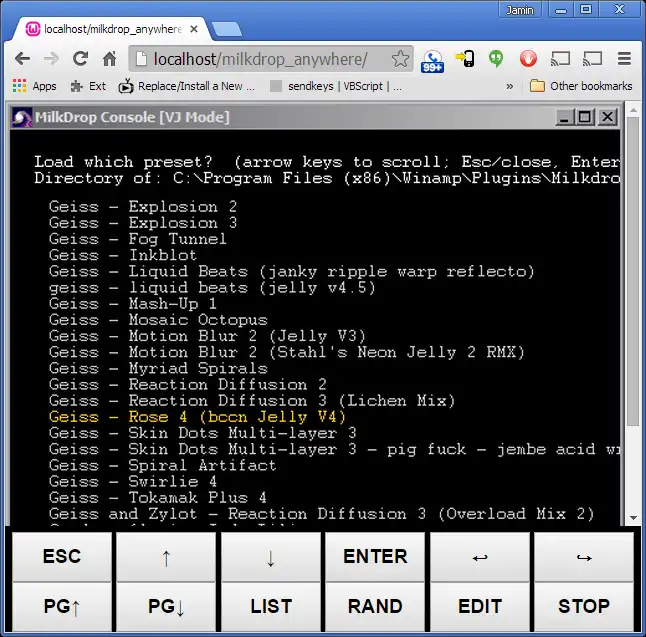Select preset Geiss - Spiral Artifact
The image size is (646, 637).
(x=162, y=466)
